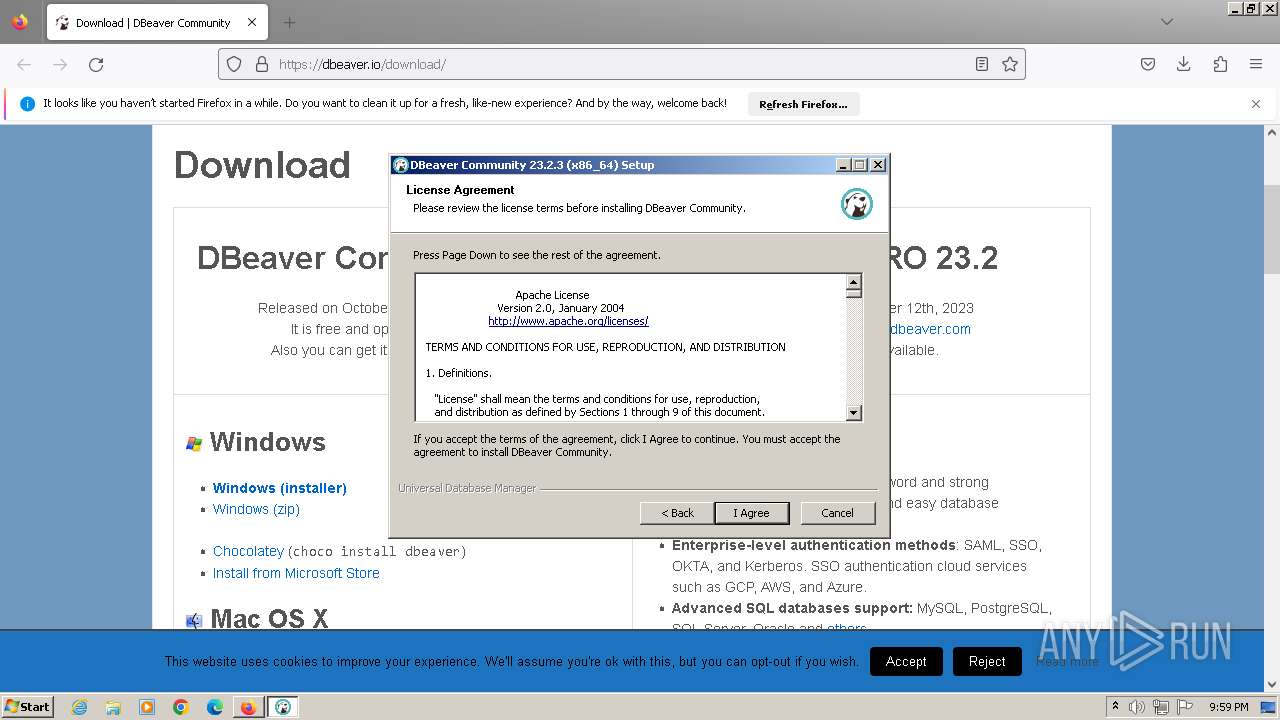Click I Agree in the DBeaver setup
1280x720 pixels.
point(752,513)
